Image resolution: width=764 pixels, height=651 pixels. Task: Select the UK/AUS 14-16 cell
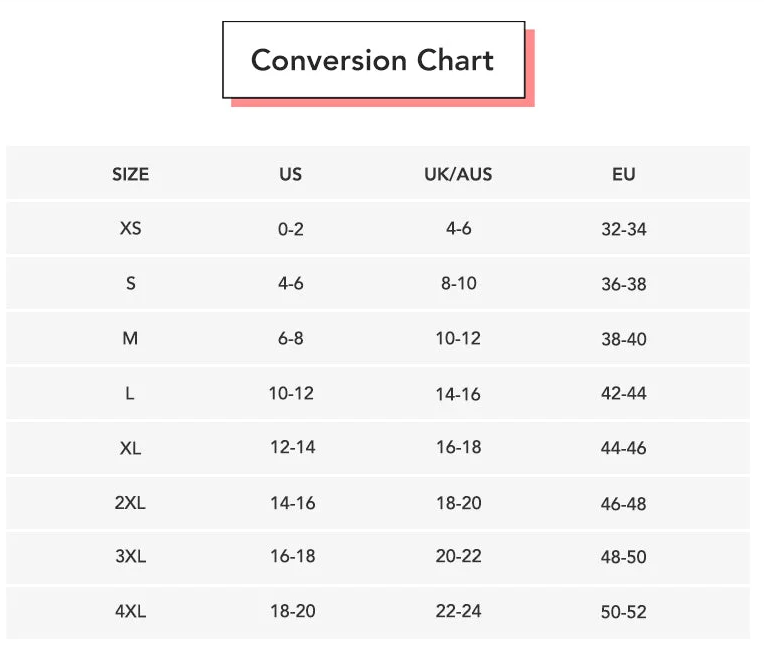pos(458,394)
